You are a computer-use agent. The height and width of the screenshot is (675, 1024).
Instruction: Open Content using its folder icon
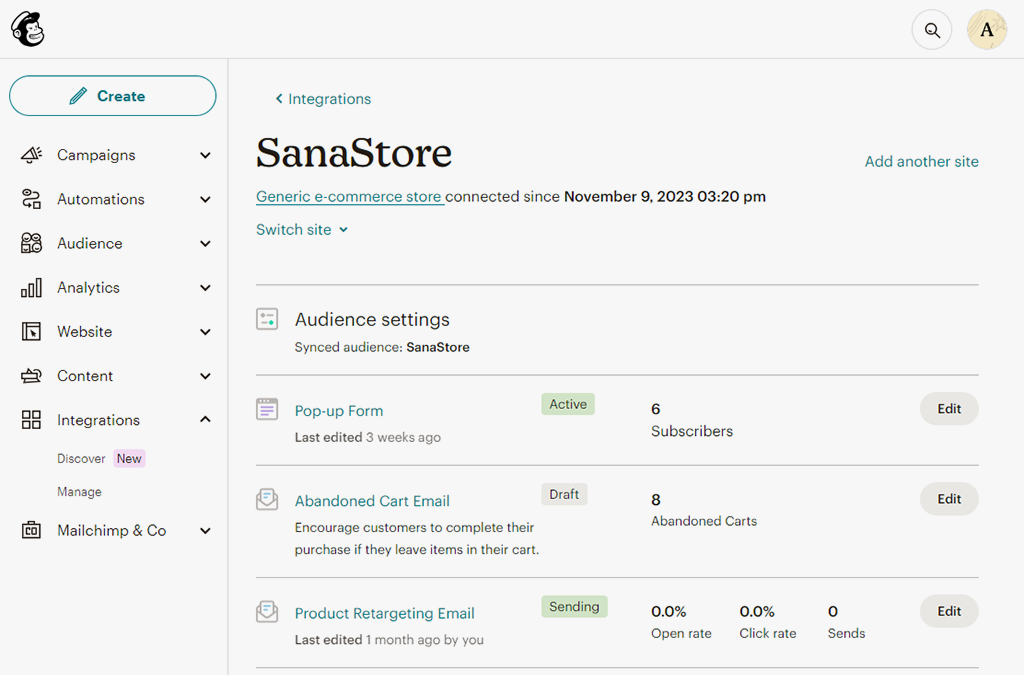tap(32, 375)
